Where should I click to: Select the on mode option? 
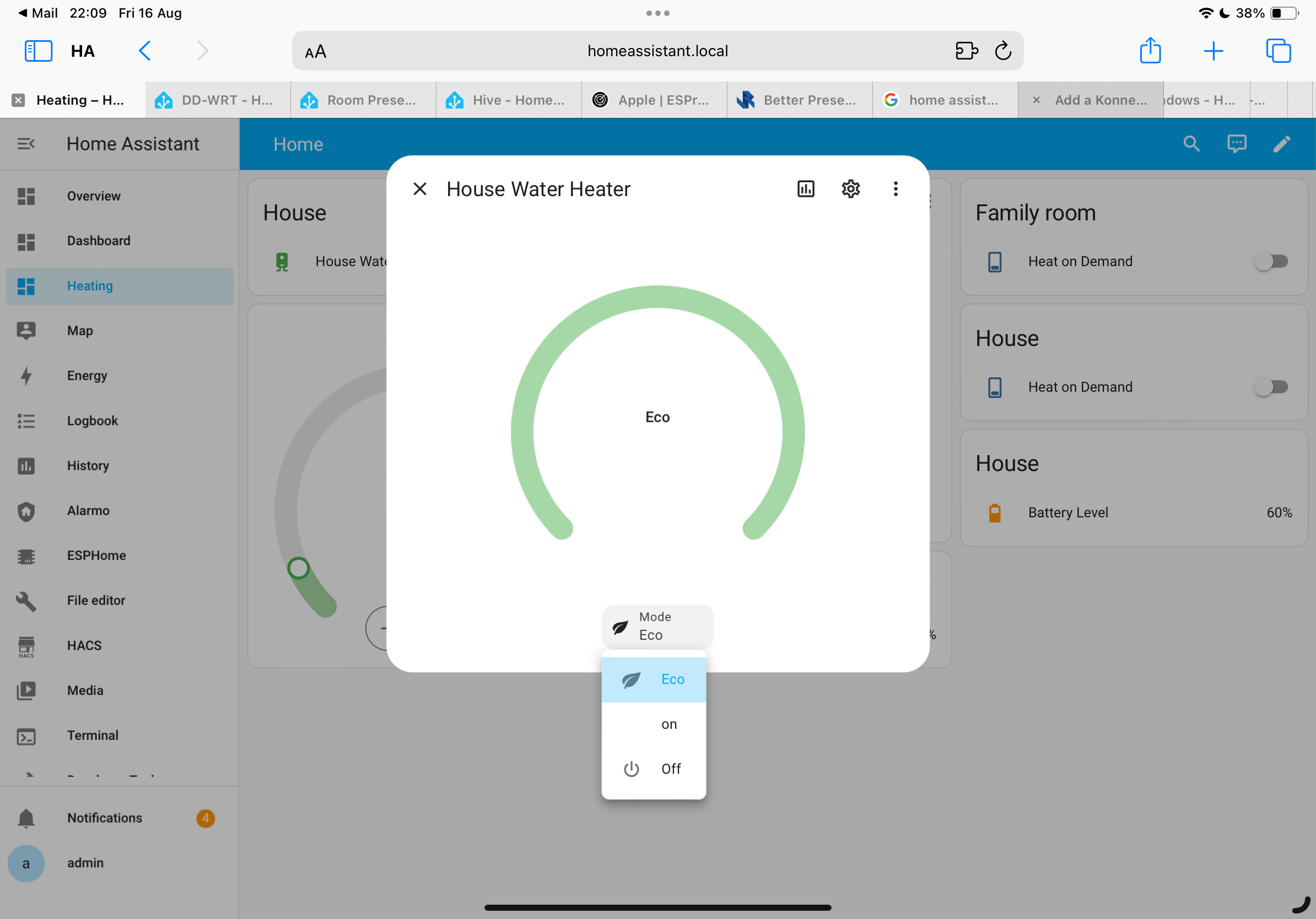(654, 723)
